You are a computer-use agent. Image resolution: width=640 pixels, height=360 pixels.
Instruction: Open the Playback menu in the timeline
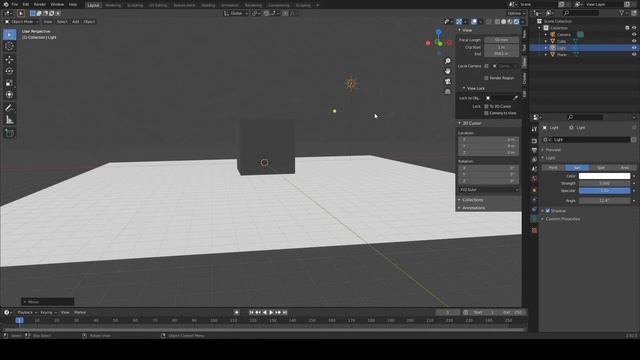(27, 312)
